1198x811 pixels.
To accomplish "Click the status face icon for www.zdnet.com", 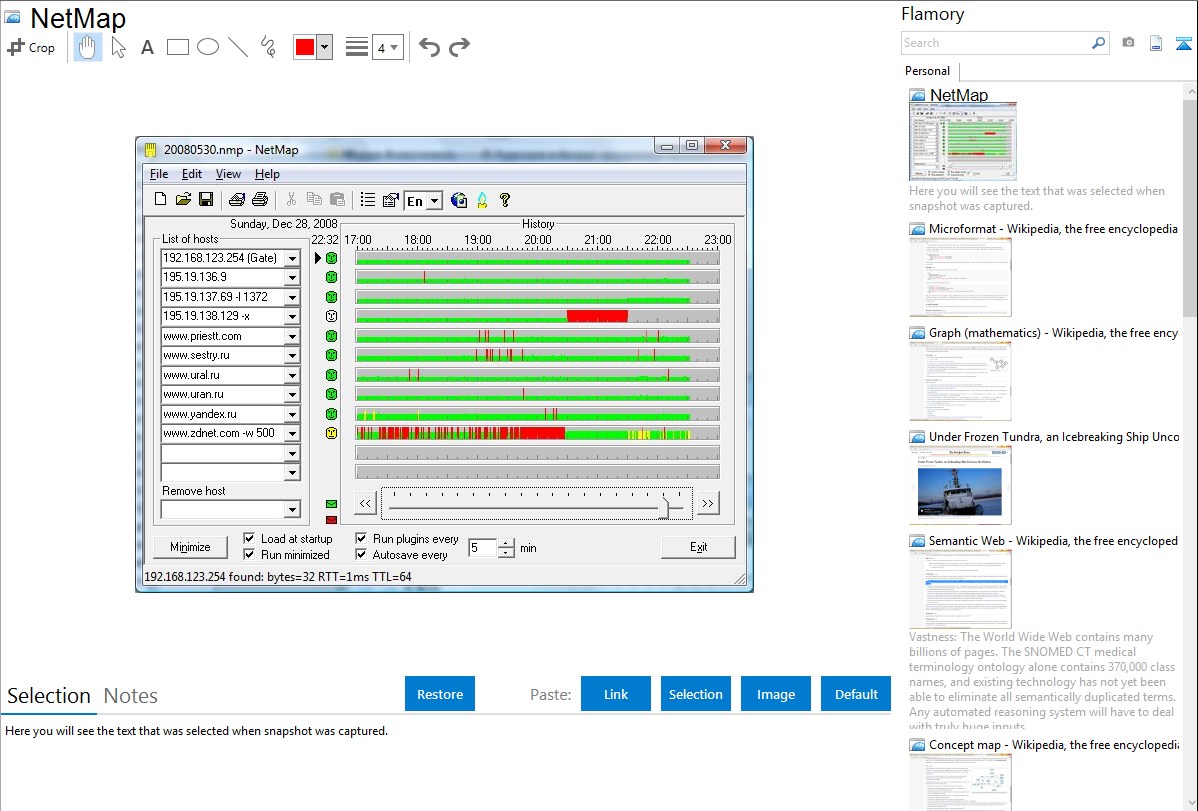I will [x=332, y=433].
